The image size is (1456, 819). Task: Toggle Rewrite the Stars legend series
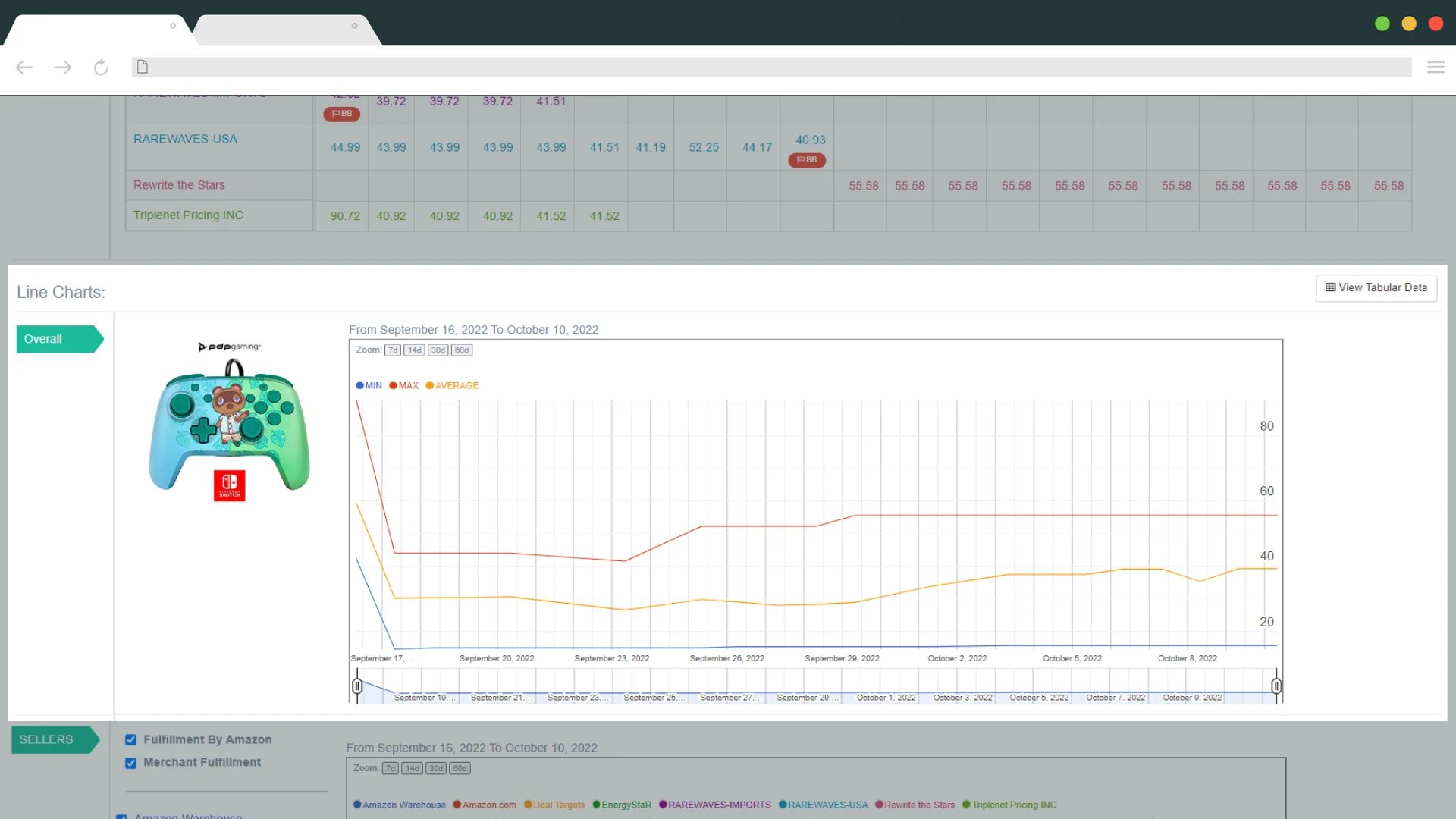pos(915,805)
